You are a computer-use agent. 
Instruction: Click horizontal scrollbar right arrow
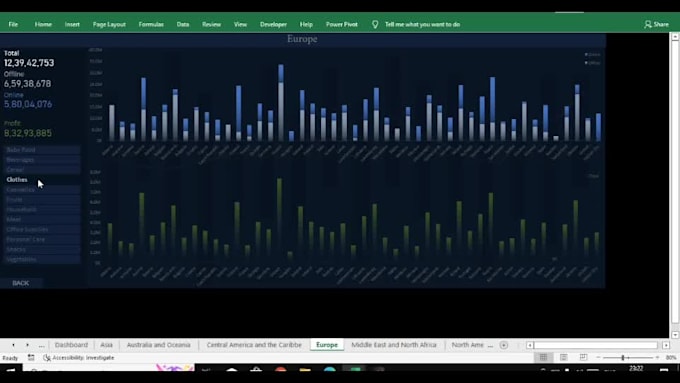666,345
